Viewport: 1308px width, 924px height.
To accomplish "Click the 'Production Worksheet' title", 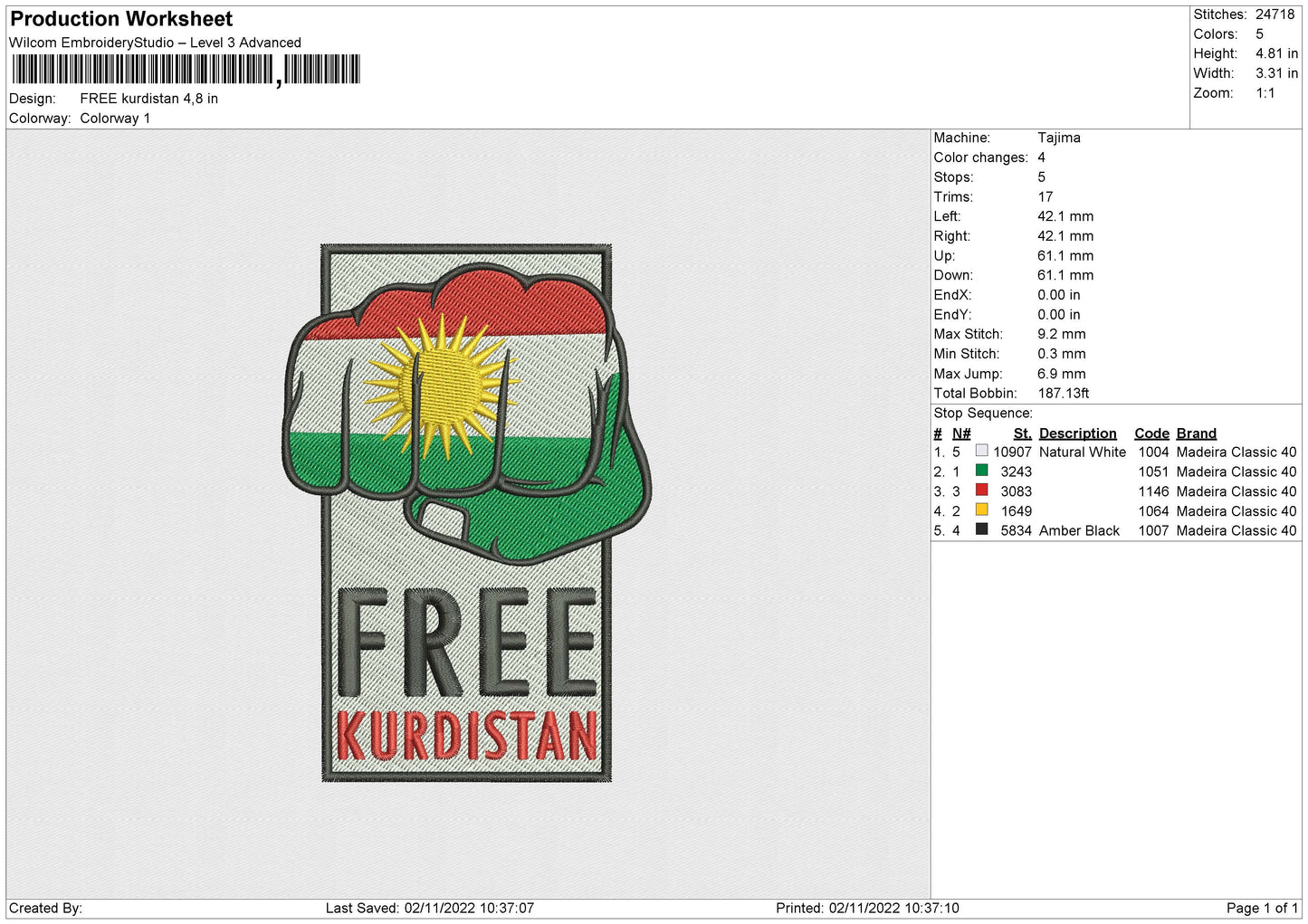I will click(x=121, y=19).
